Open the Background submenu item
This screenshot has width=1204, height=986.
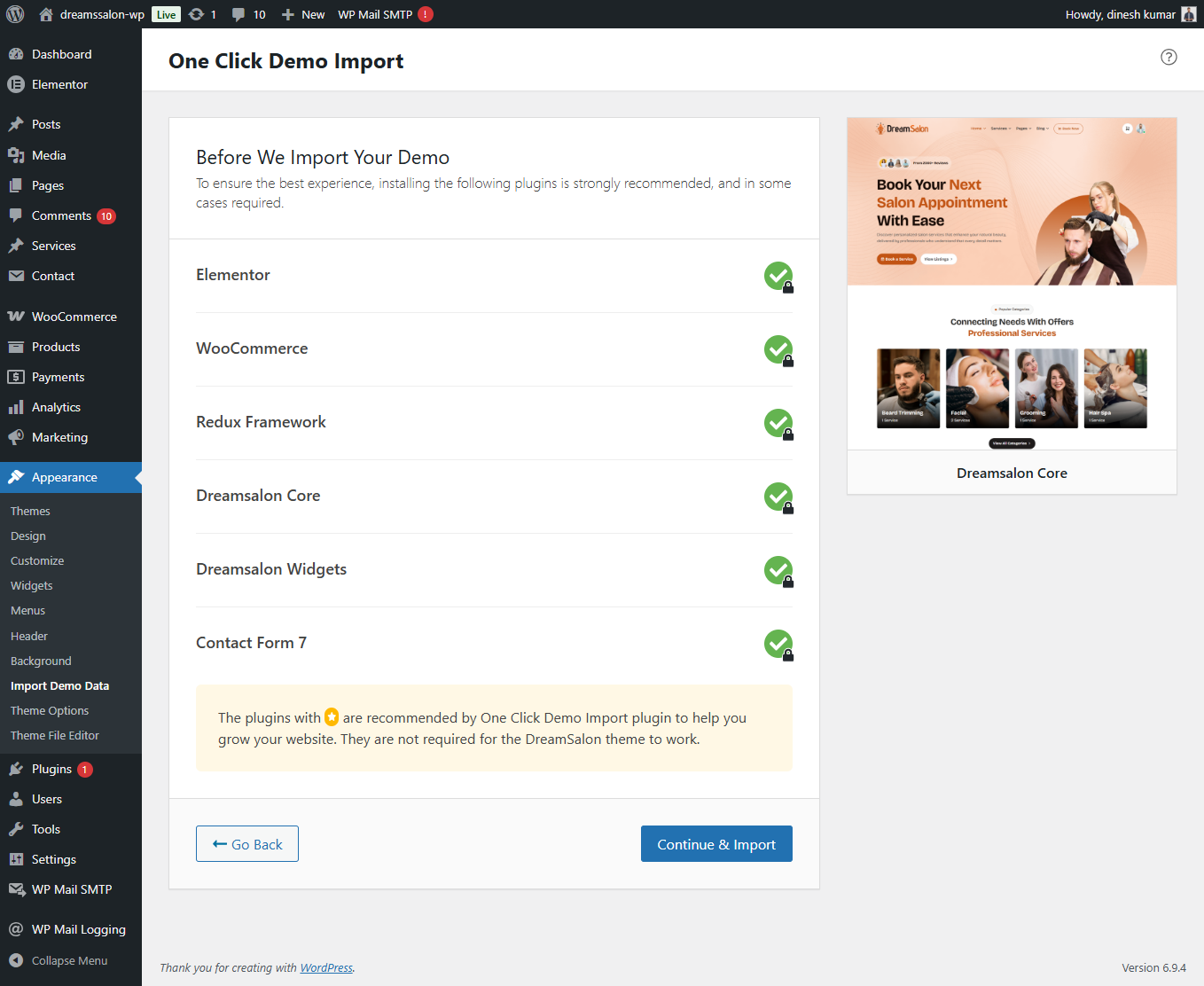point(41,661)
